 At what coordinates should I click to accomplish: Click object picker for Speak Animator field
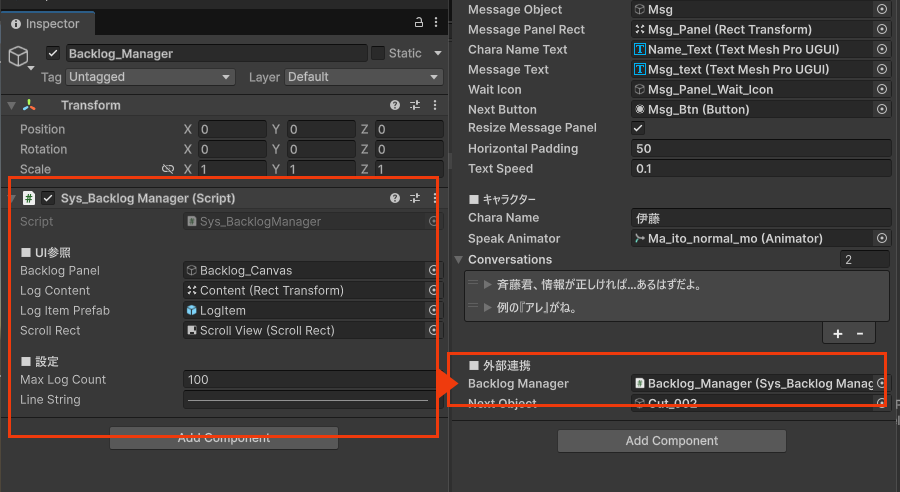[x=881, y=238]
